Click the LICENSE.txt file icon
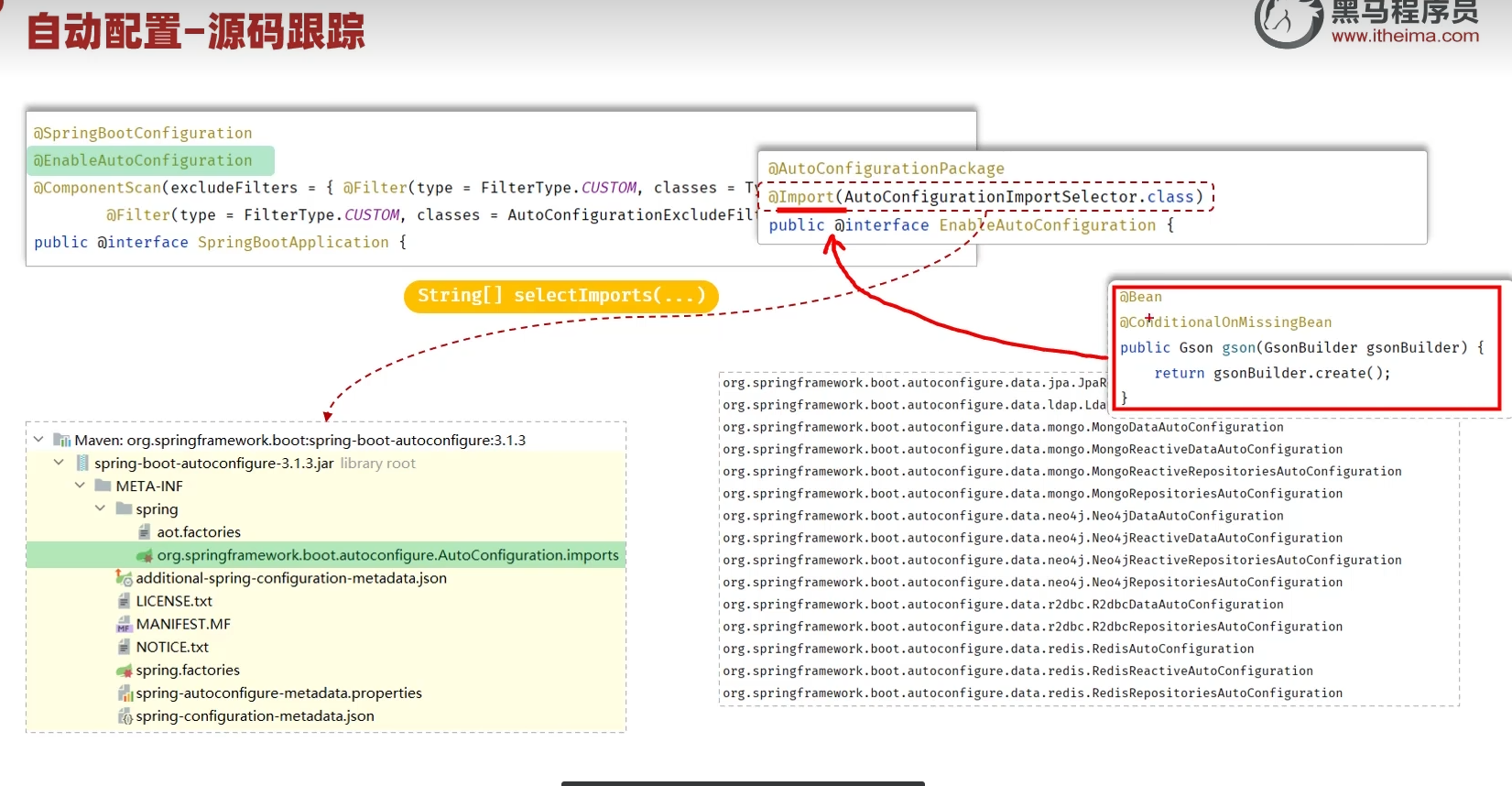The width and height of the screenshot is (1512, 786). tap(125, 601)
